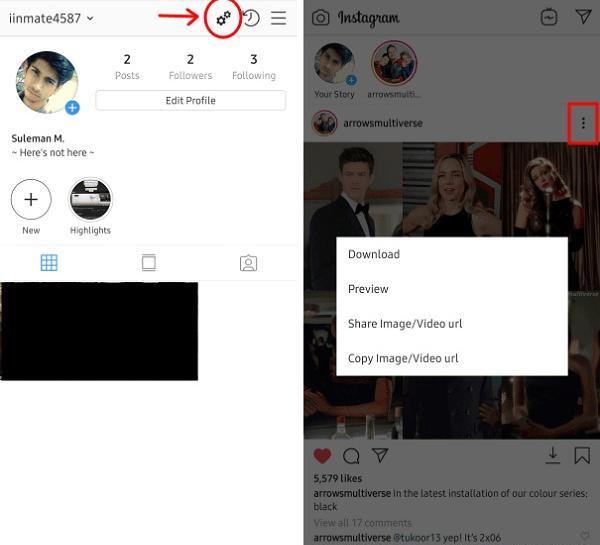Switch to the grid view tab
The width and height of the screenshot is (600, 545).
(x=49, y=263)
